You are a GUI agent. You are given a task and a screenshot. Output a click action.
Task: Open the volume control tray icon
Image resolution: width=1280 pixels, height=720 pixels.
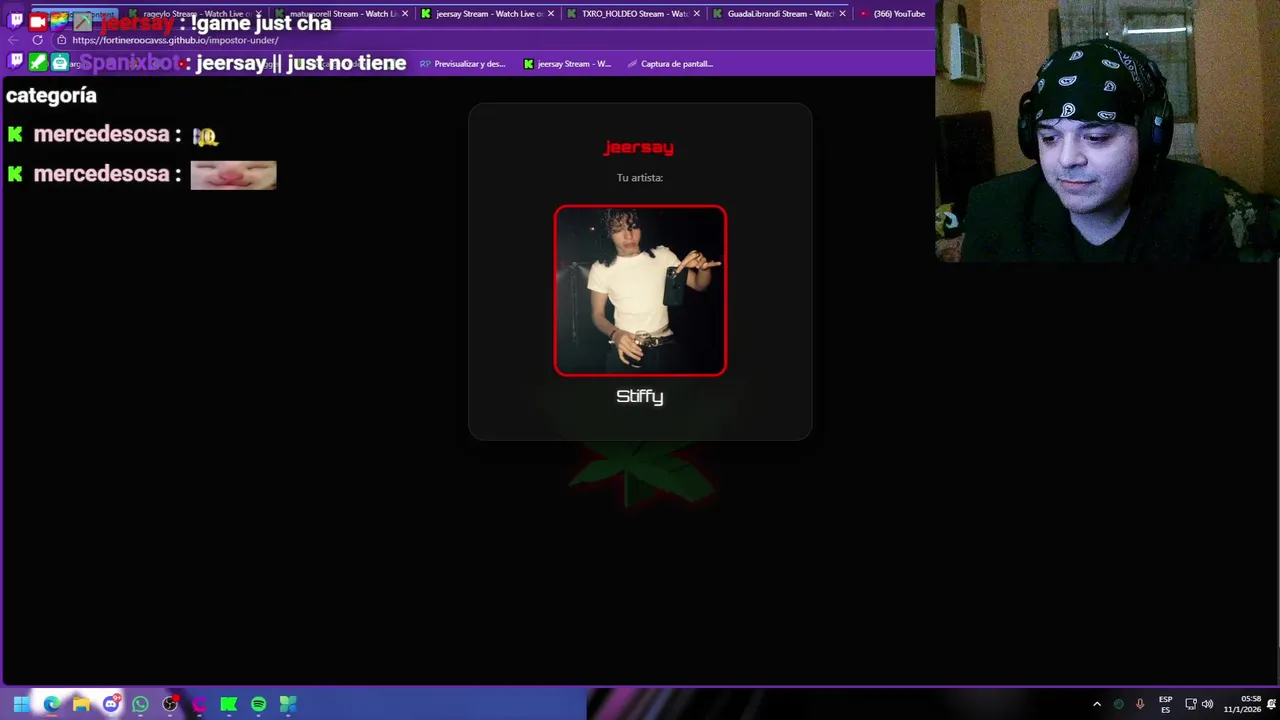[x=1207, y=704]
